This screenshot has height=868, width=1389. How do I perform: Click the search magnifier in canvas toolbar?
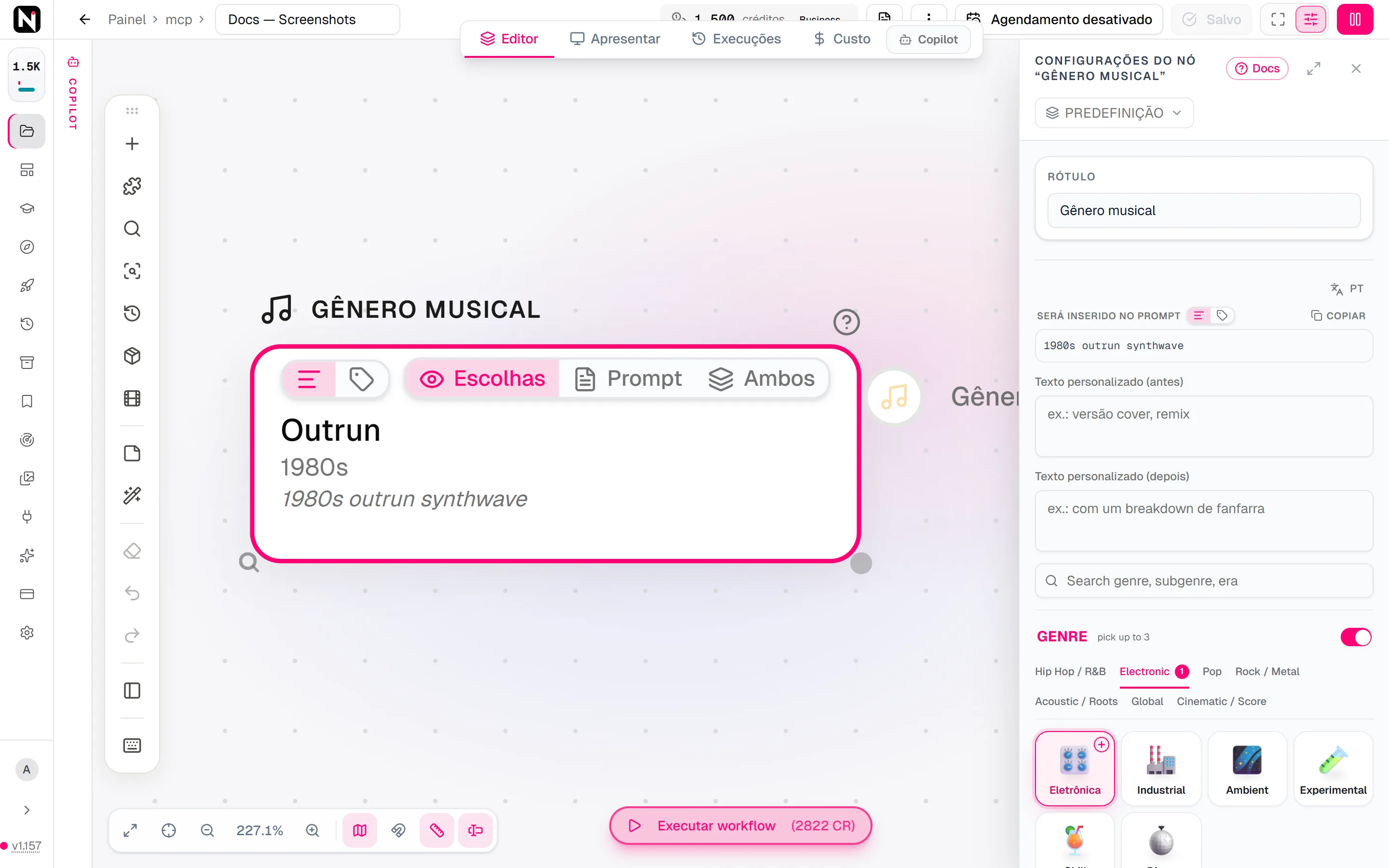132,229
